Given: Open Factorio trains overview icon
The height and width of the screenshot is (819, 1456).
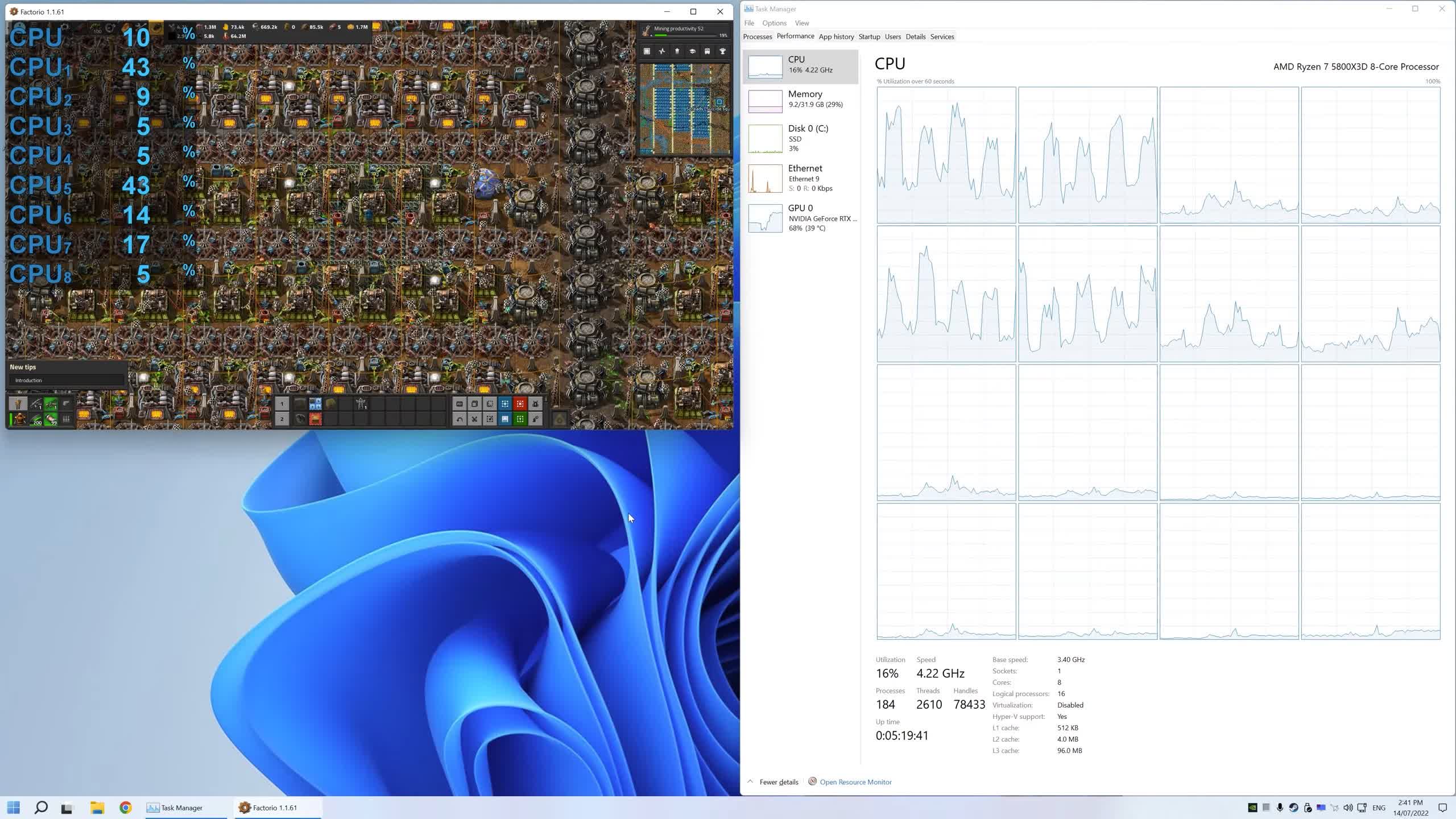Looking at the screenshot, I should point(707,51).
